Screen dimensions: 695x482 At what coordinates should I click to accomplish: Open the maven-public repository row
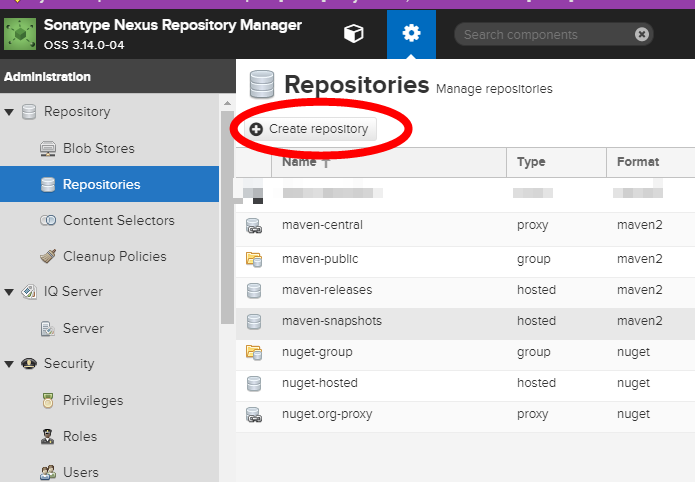tap(465, 262)
